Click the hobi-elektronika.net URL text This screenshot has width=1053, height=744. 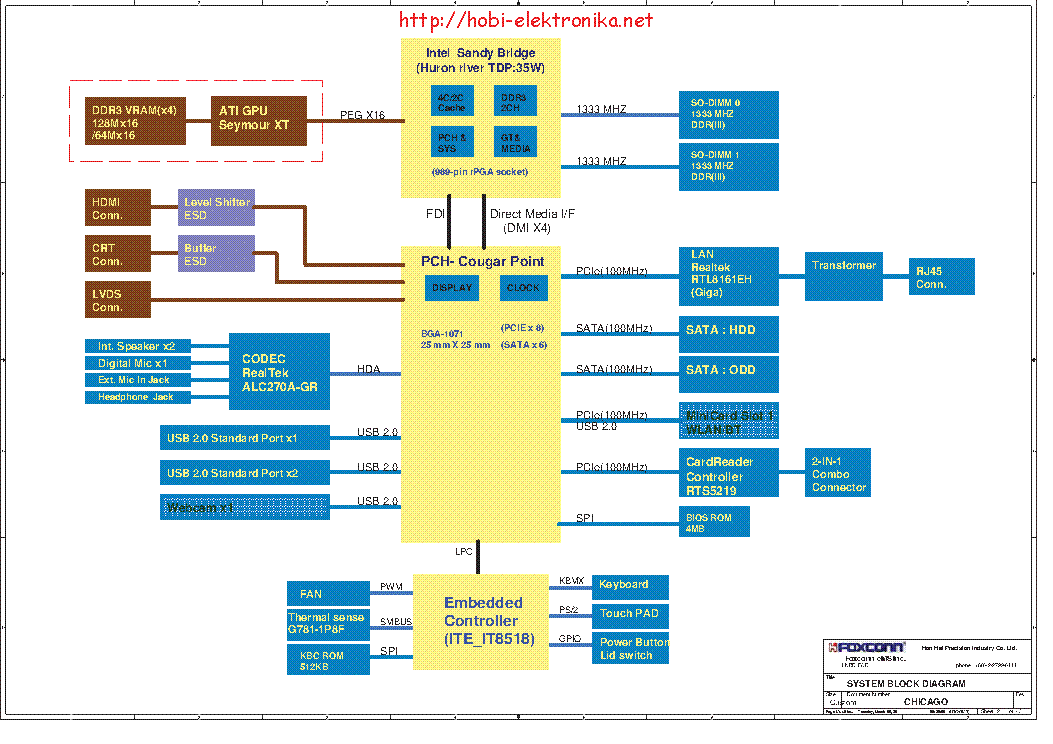[x=525, y=20]
